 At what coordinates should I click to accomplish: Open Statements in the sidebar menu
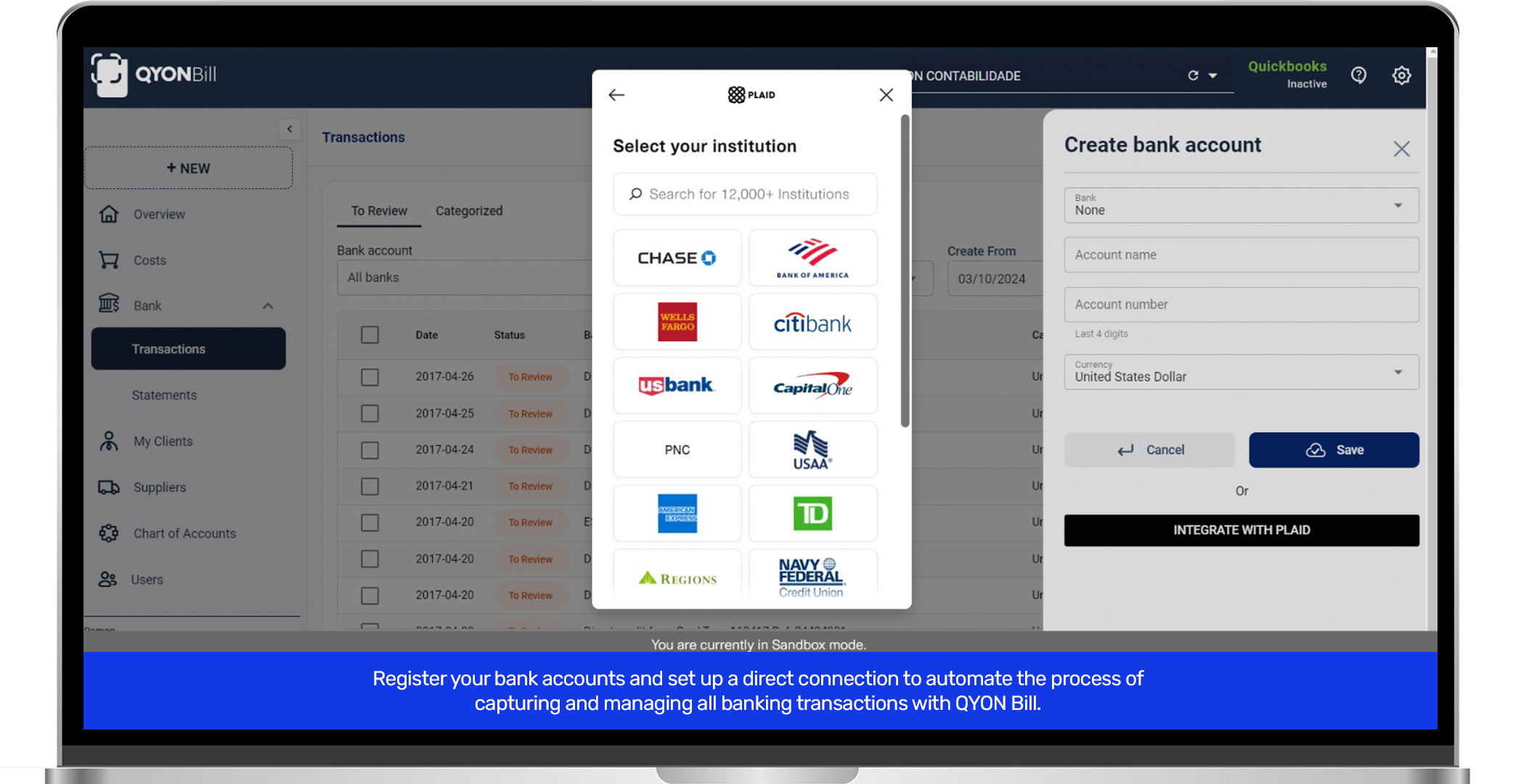coord(164,395)
